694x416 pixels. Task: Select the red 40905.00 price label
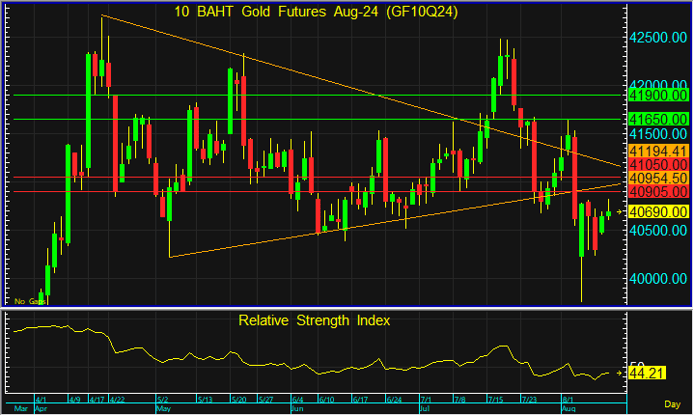(x=658, y=190)
